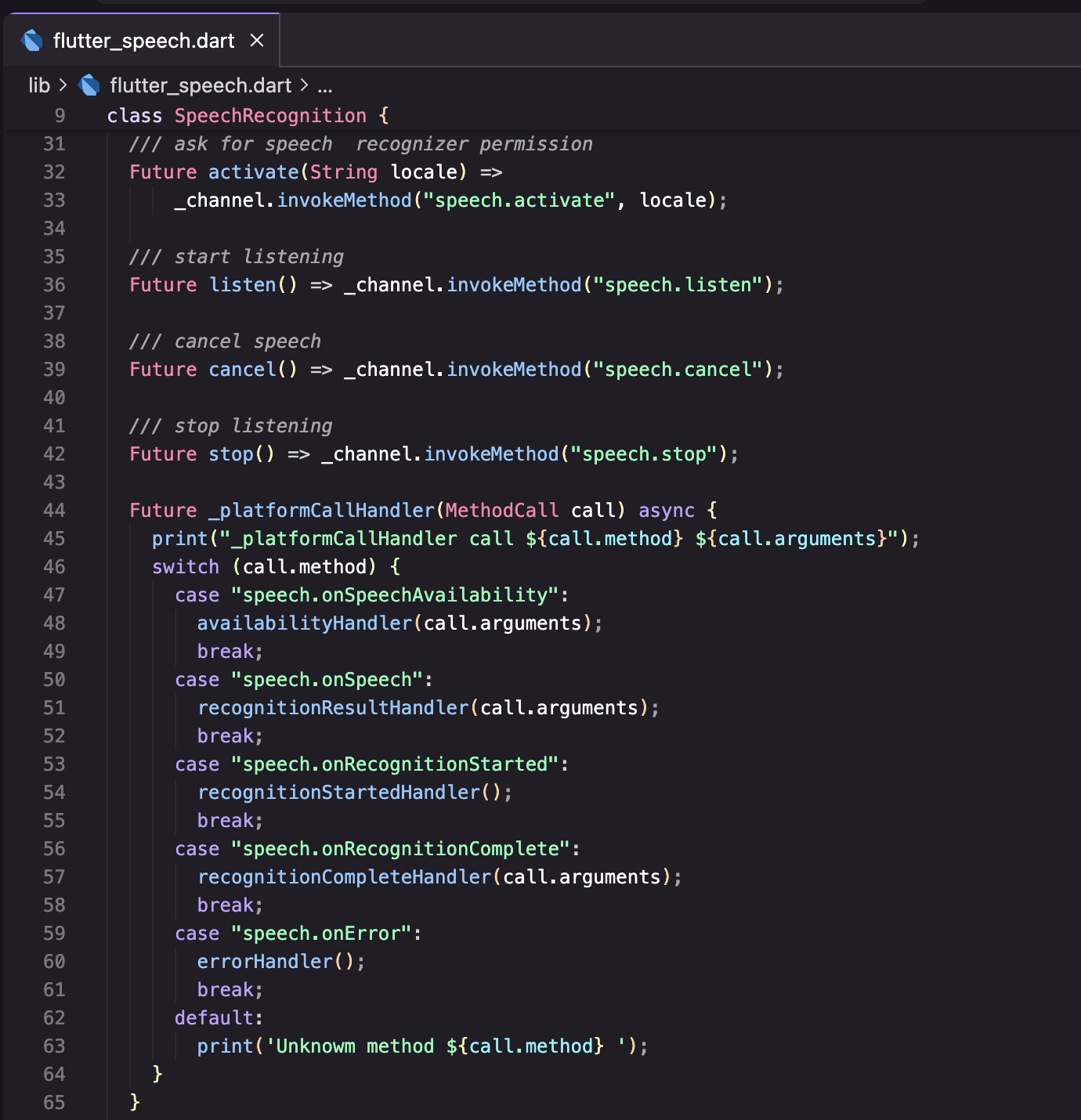Click errorHandler call

point(265,962)
